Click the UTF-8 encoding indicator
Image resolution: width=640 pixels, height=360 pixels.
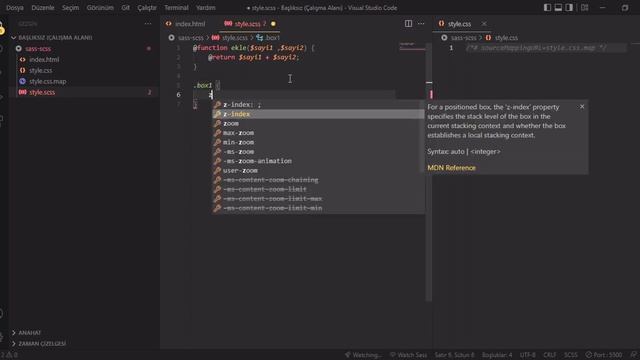527,355
